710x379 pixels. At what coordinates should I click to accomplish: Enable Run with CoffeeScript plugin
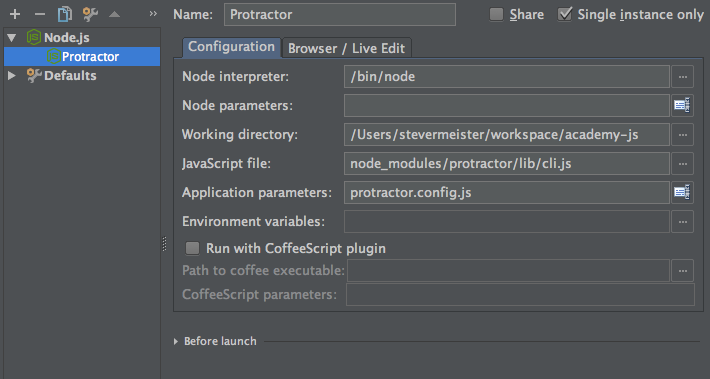pyautogui.click(x=192, y=248)
